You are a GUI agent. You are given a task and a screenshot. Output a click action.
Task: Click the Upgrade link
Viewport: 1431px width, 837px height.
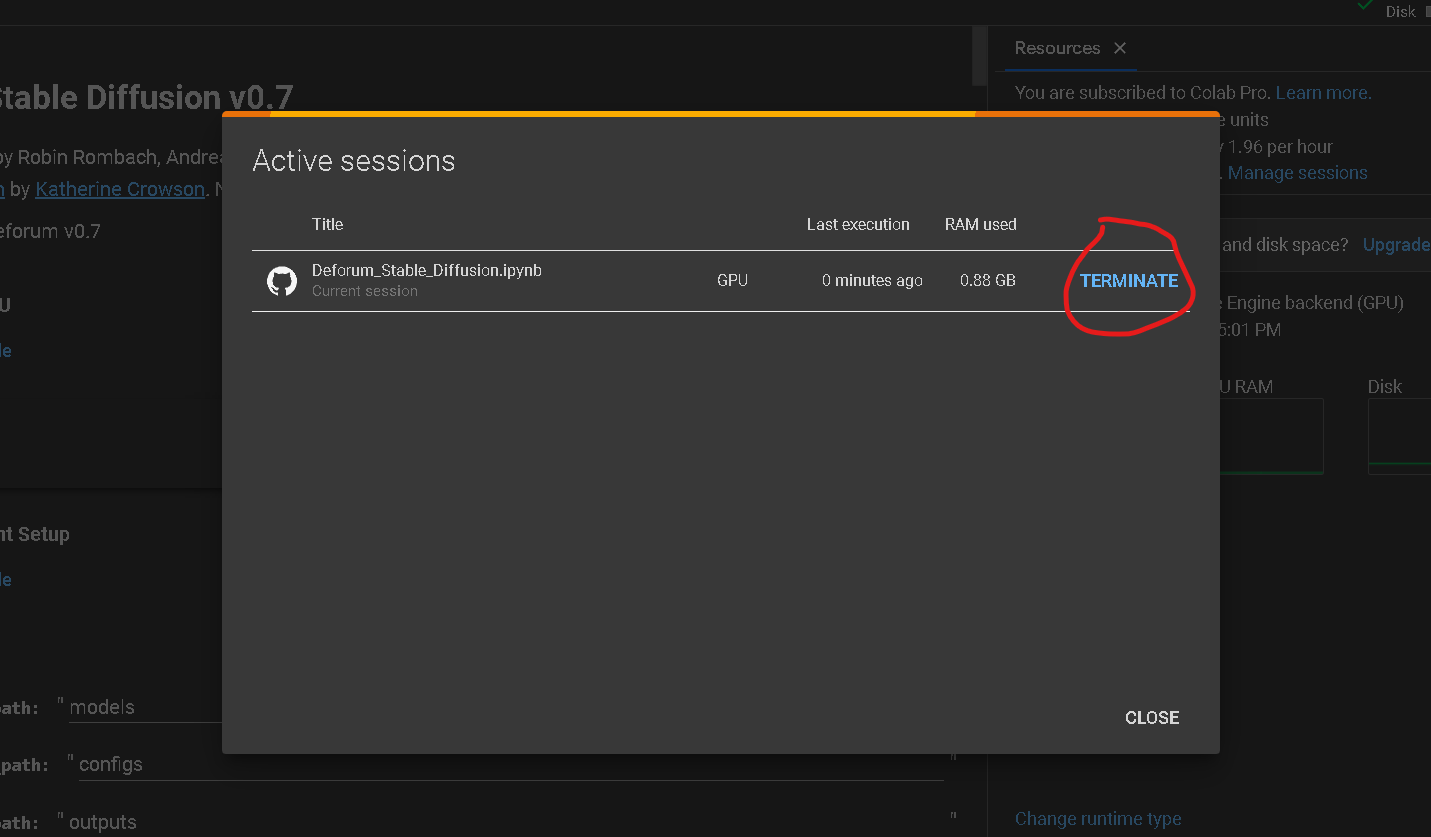[1397, 245]
